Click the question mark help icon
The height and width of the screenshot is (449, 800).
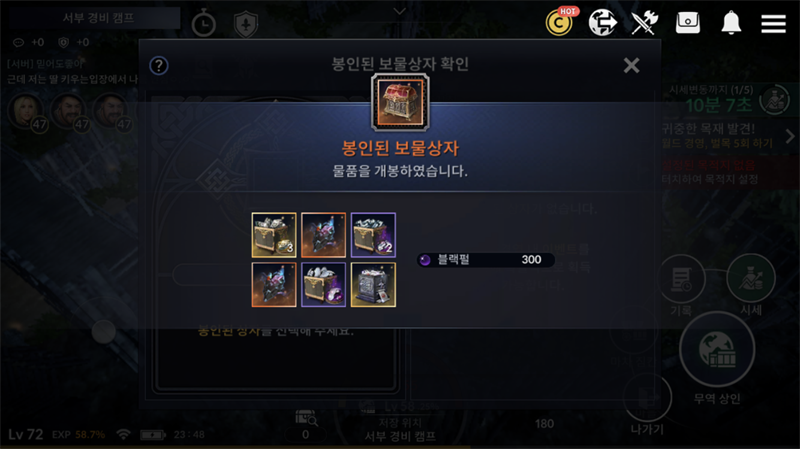[159, 65]
